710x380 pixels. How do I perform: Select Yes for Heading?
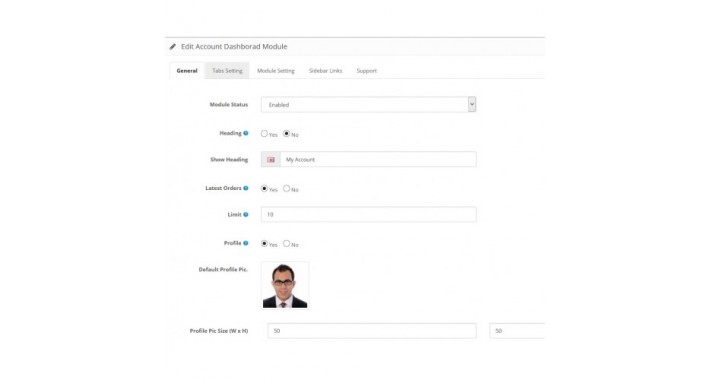point(264,134)
